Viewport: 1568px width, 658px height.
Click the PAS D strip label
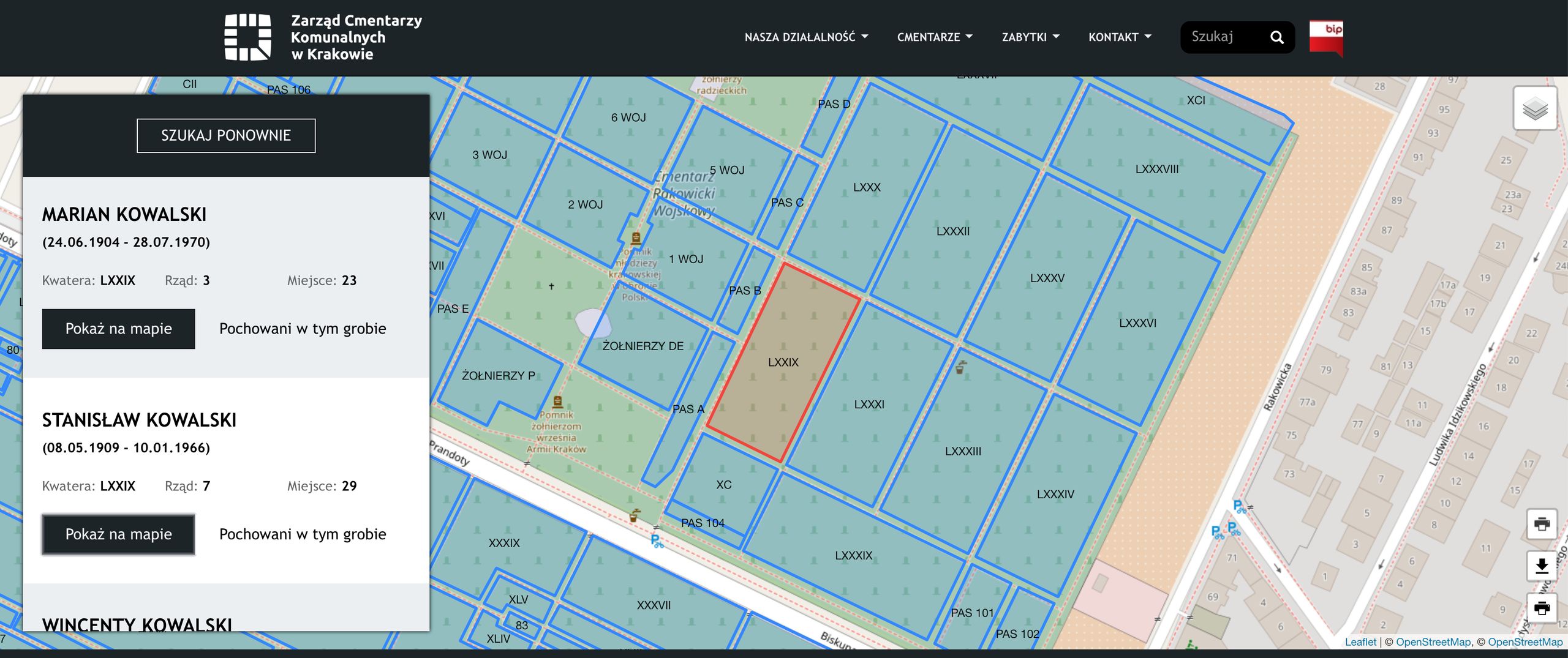coord(834,104)
